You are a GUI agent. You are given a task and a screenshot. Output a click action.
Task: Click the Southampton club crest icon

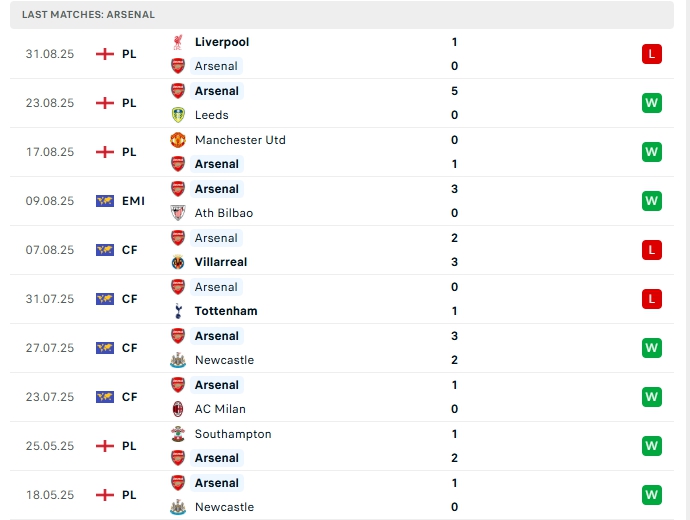pyautogui.click(x=178, y=434)
